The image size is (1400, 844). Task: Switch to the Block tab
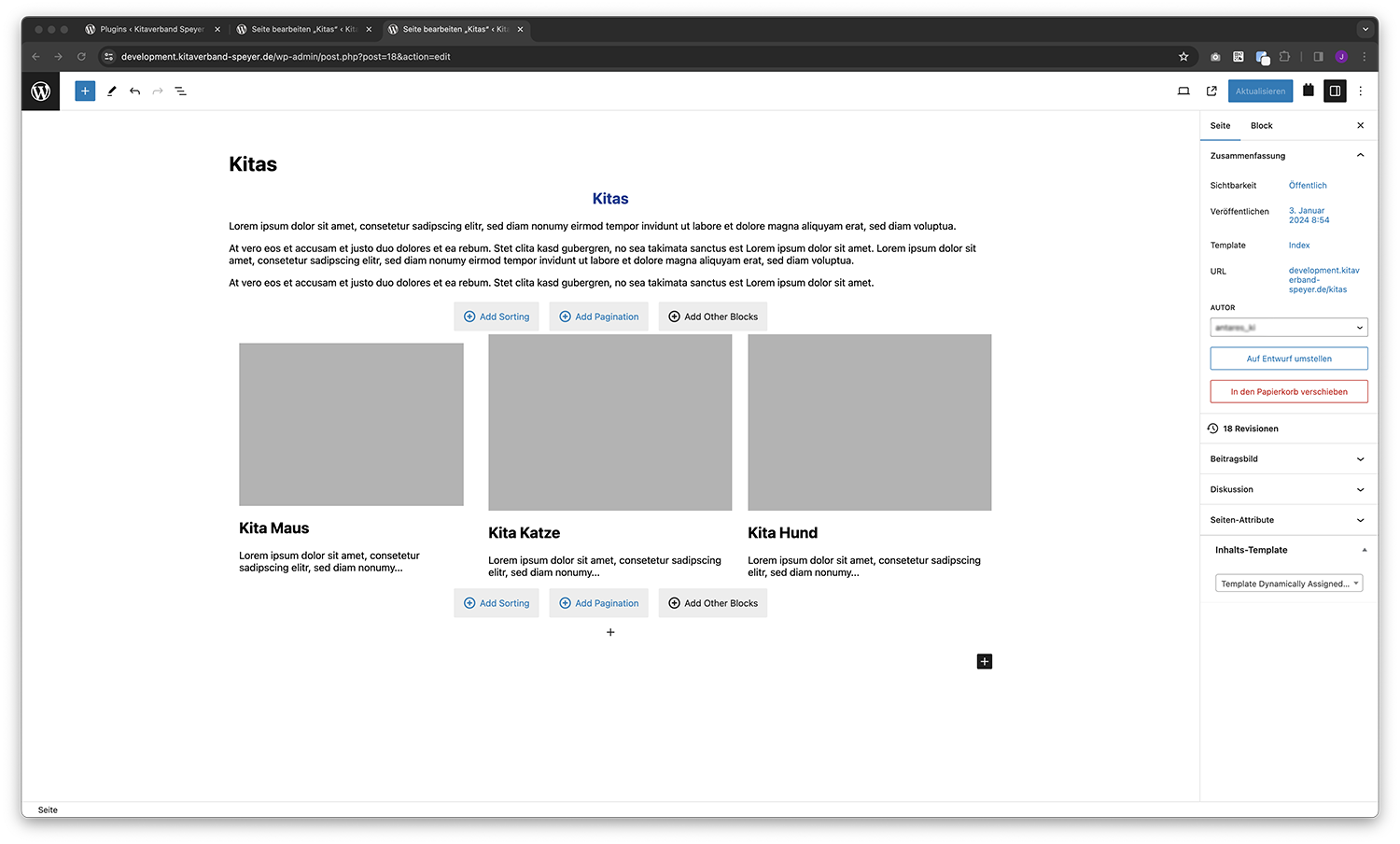tap(1261, 125)
